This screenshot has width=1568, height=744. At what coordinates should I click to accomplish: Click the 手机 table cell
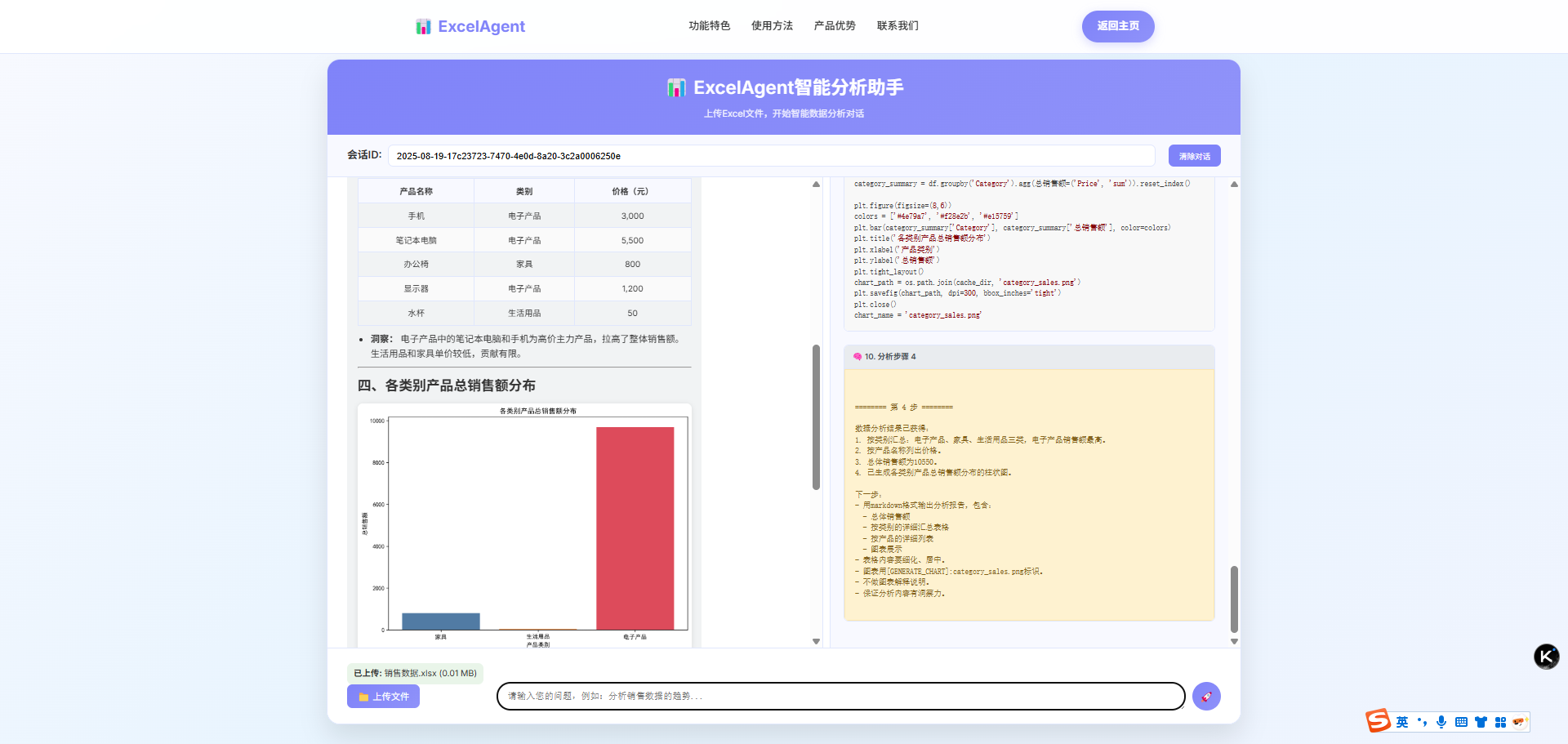coord(416,216)
